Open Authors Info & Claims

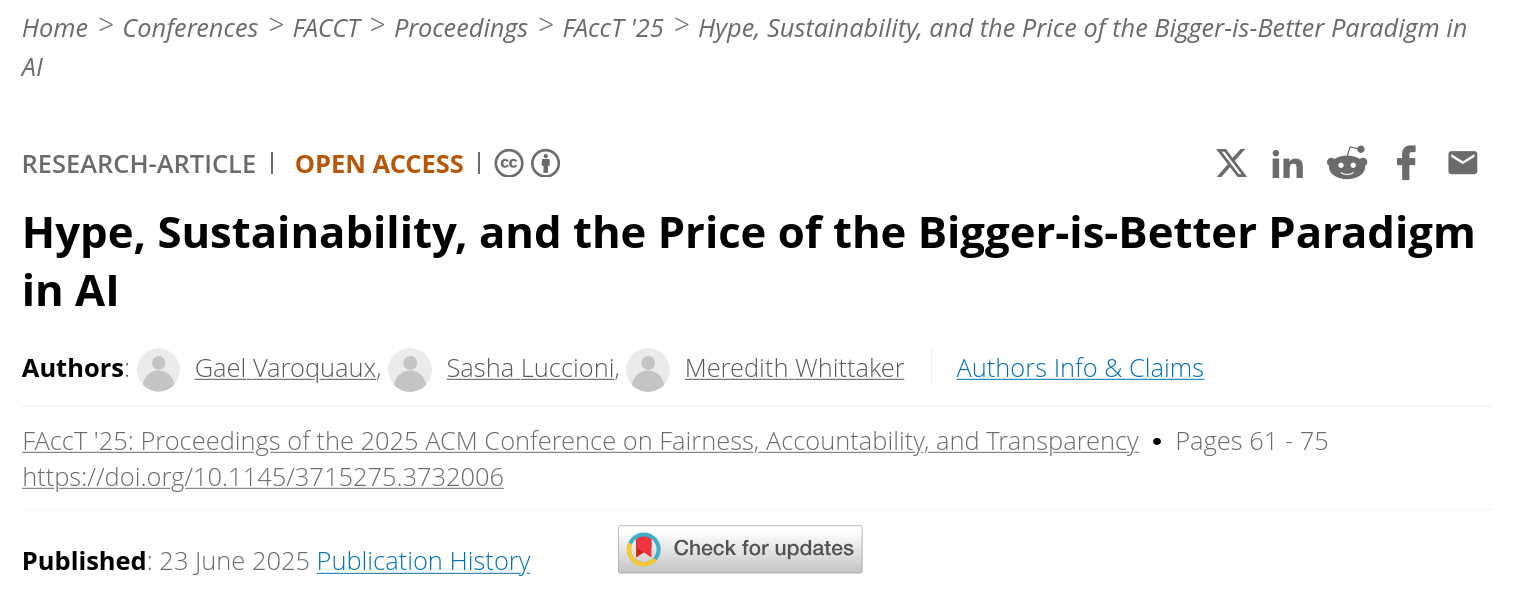coord(1080,368)
